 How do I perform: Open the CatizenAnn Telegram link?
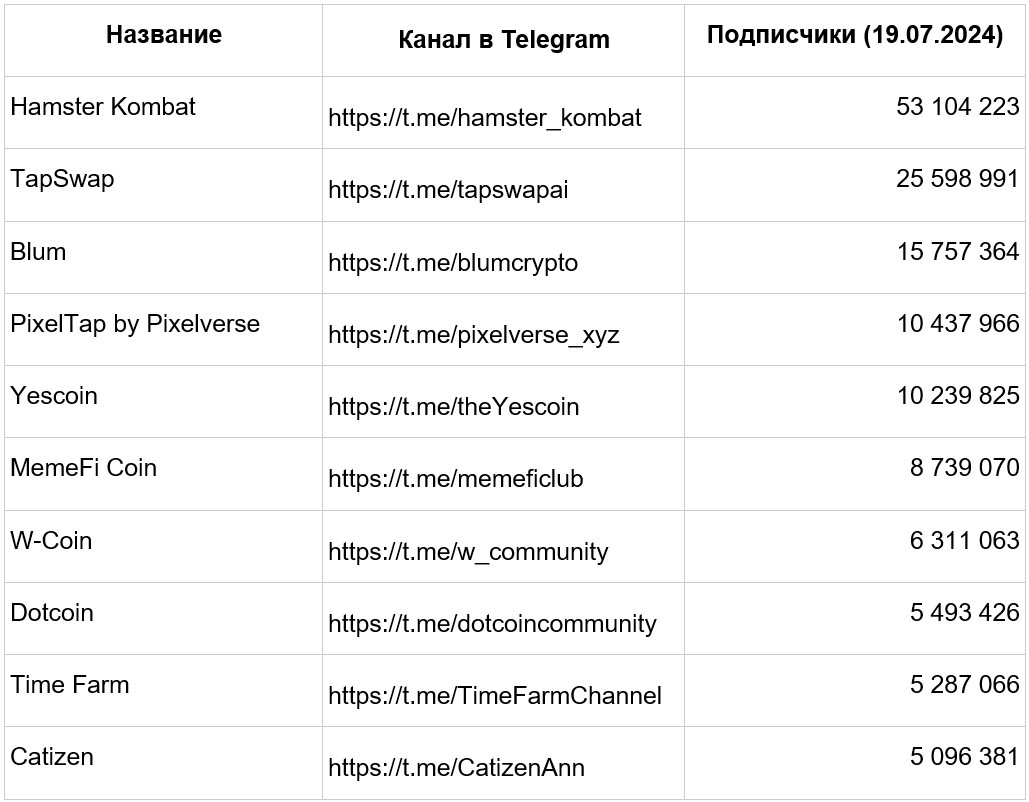456,768
